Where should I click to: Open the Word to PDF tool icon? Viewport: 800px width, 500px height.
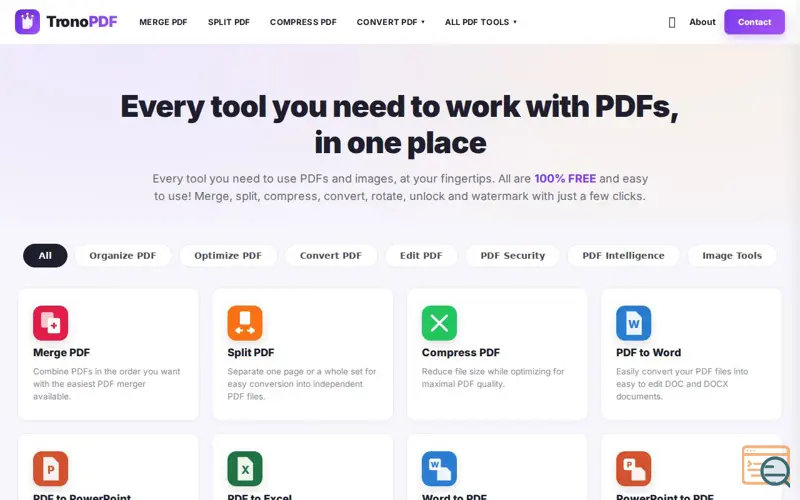439,468
